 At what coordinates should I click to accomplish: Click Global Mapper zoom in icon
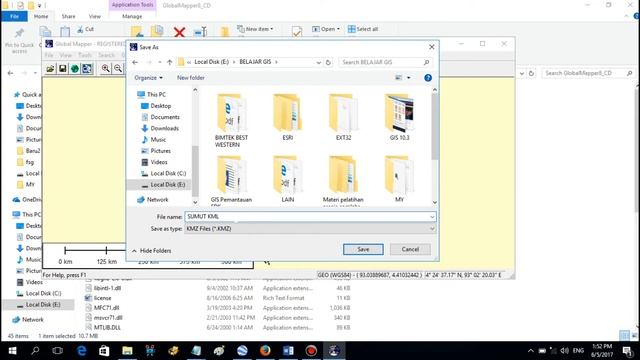(x=106, y=69)
